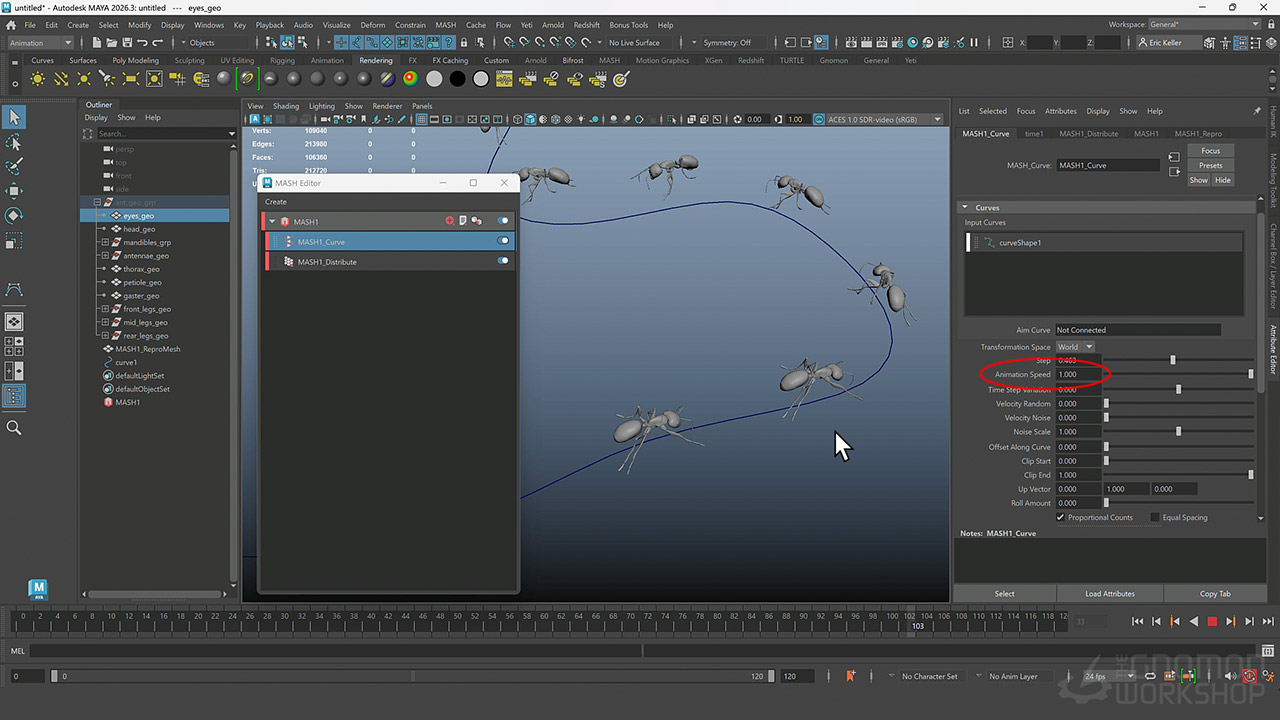Click the stop playback button
Screen dimensions: 1280x720
click(1212, 621)
